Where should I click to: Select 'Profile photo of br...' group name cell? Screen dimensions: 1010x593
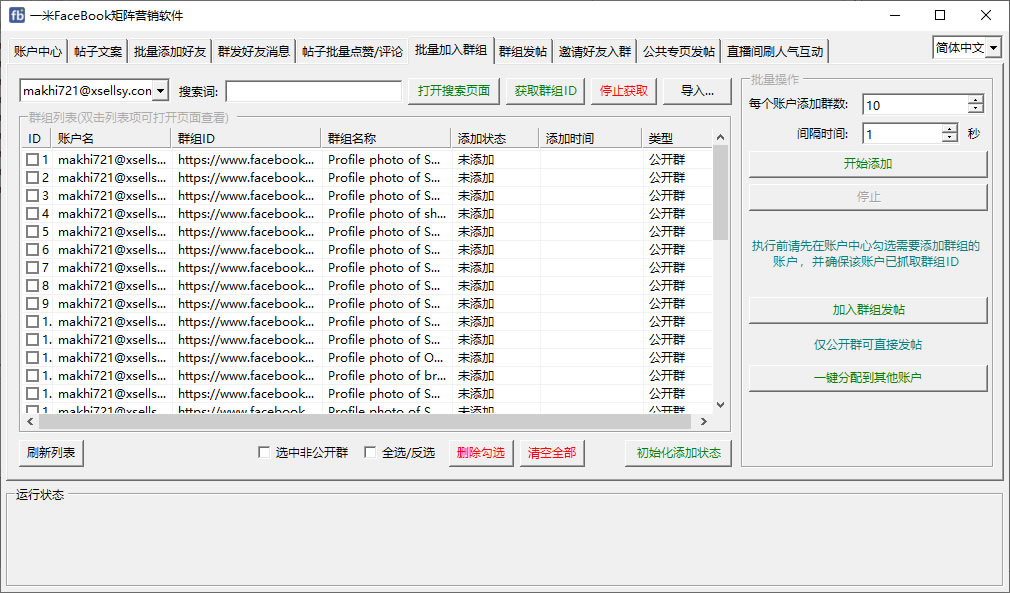pyautogui.click(x=386, y=375)
